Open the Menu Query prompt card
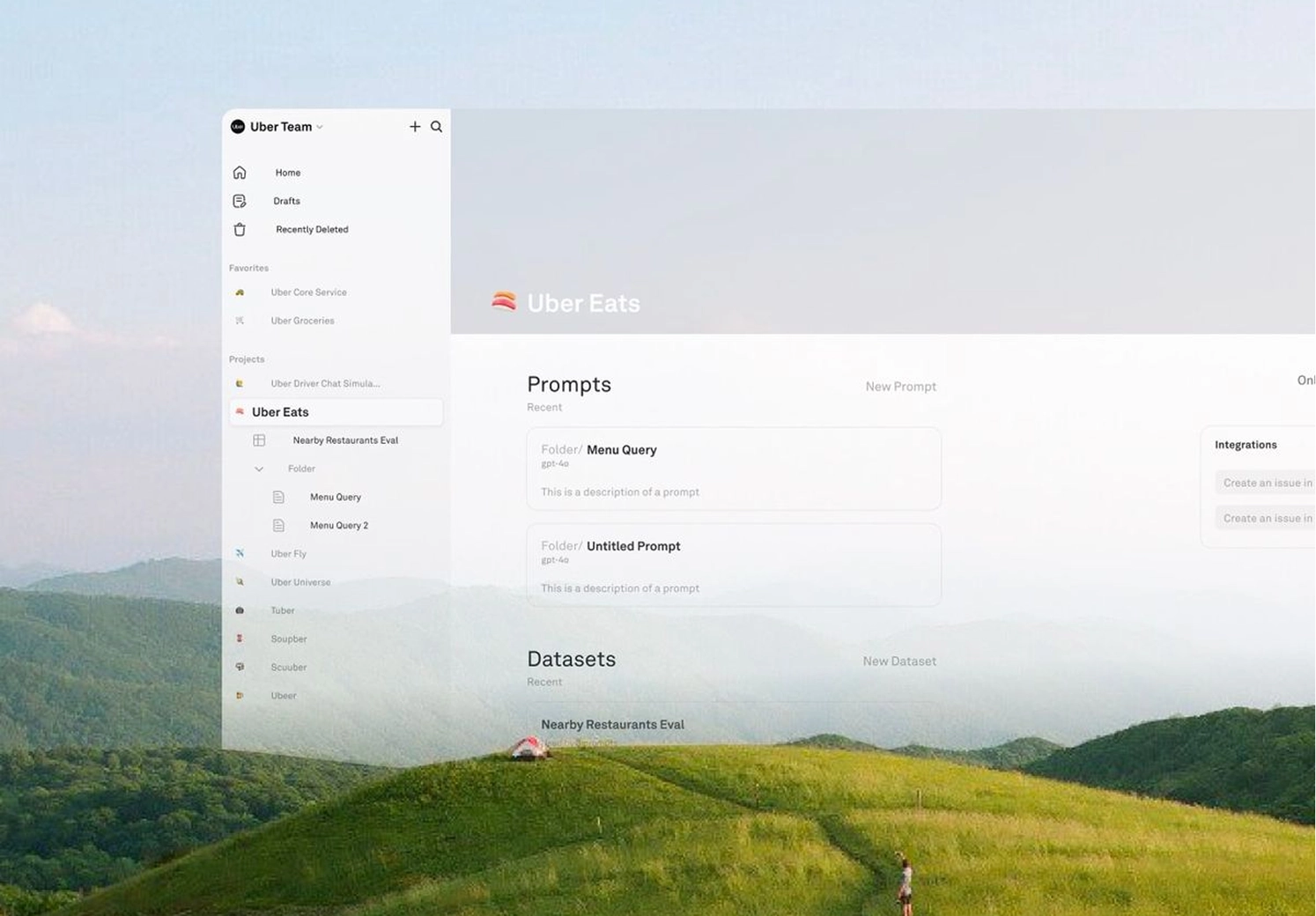 click(734, 469)
